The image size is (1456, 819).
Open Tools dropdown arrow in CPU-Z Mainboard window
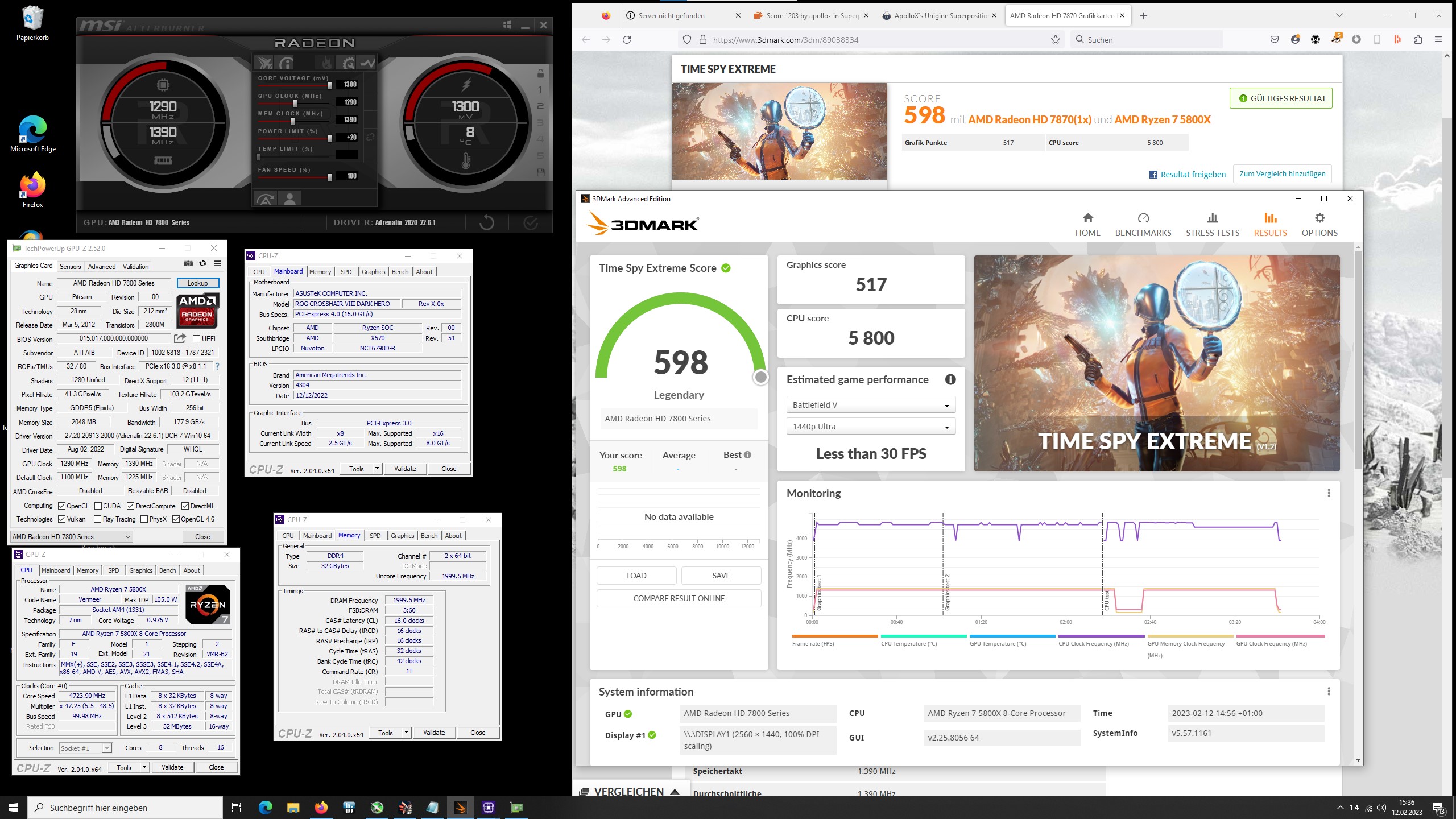[x=377, y=469]
